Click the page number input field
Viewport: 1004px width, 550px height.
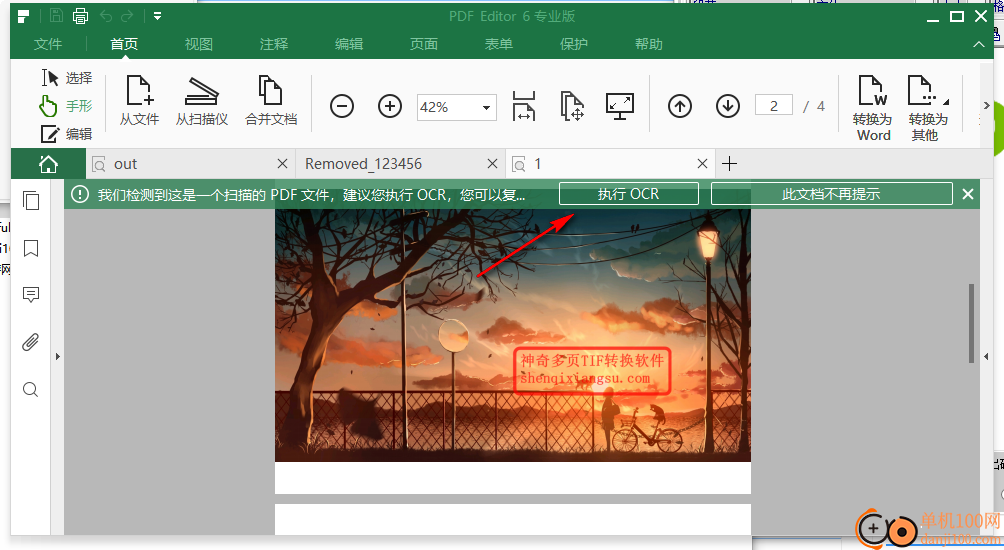773,106
